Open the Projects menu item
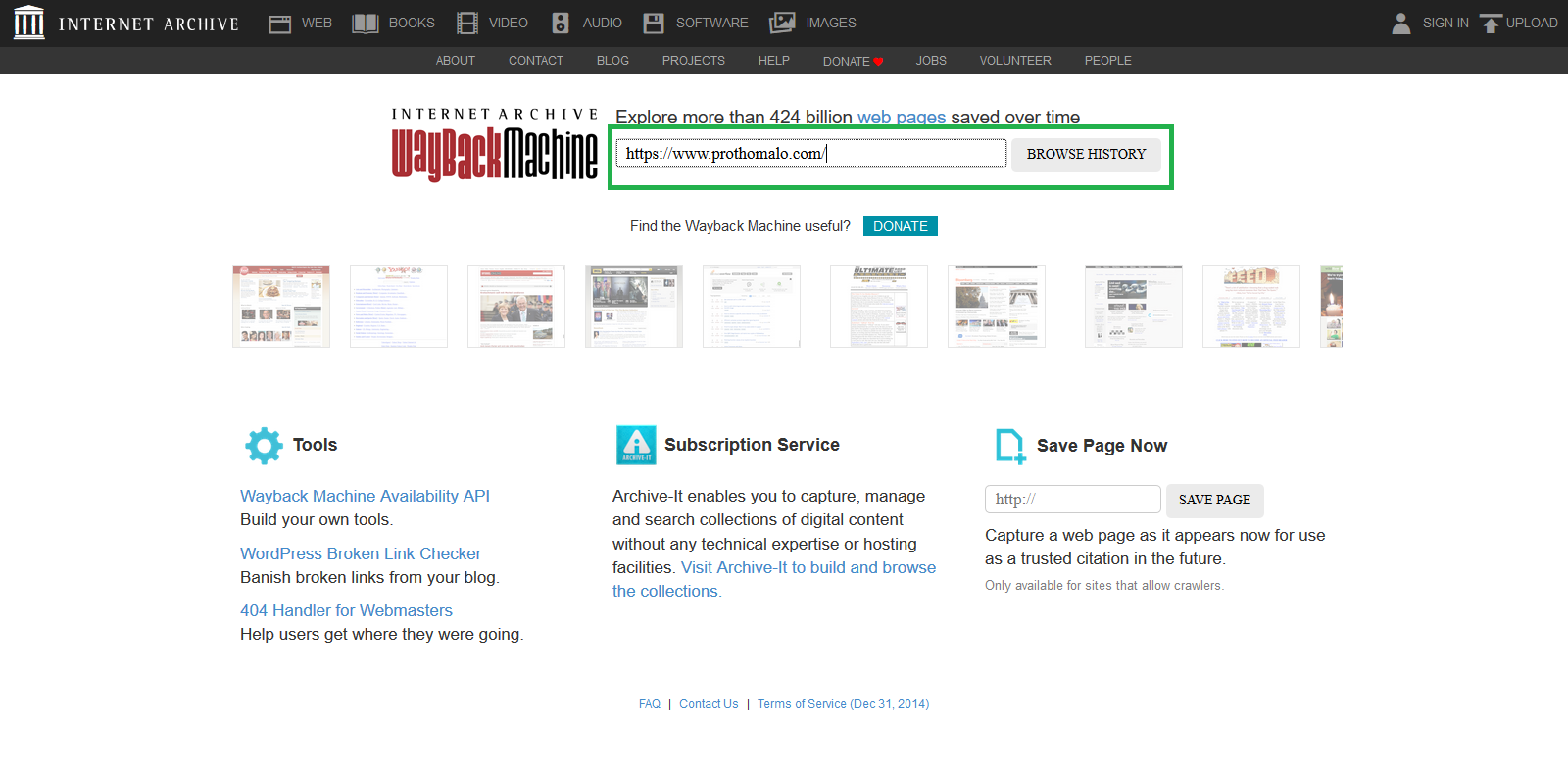The image size is (1568, 766). 694,61
